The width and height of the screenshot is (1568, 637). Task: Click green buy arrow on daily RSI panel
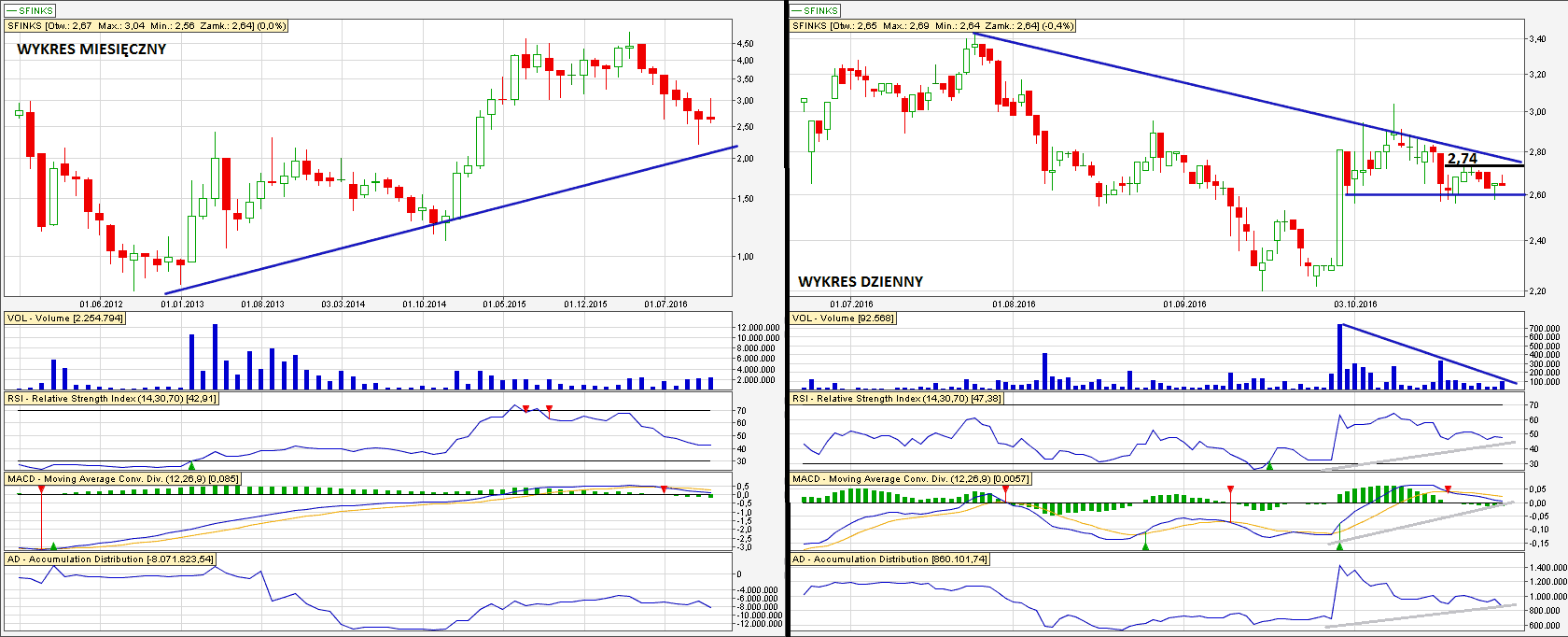[x=1268, y=464]
